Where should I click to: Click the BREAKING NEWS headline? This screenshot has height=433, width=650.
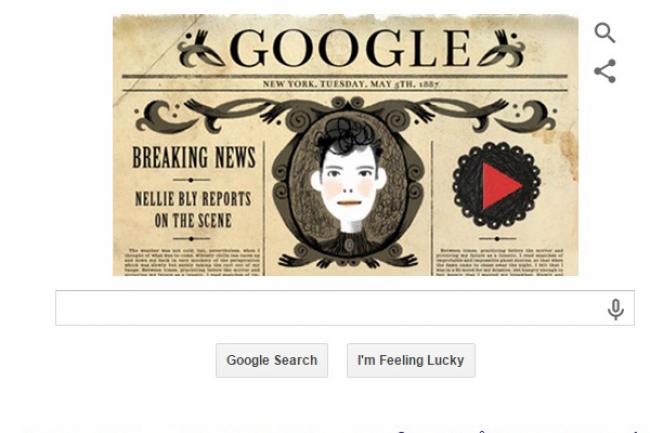click(194, 157)
